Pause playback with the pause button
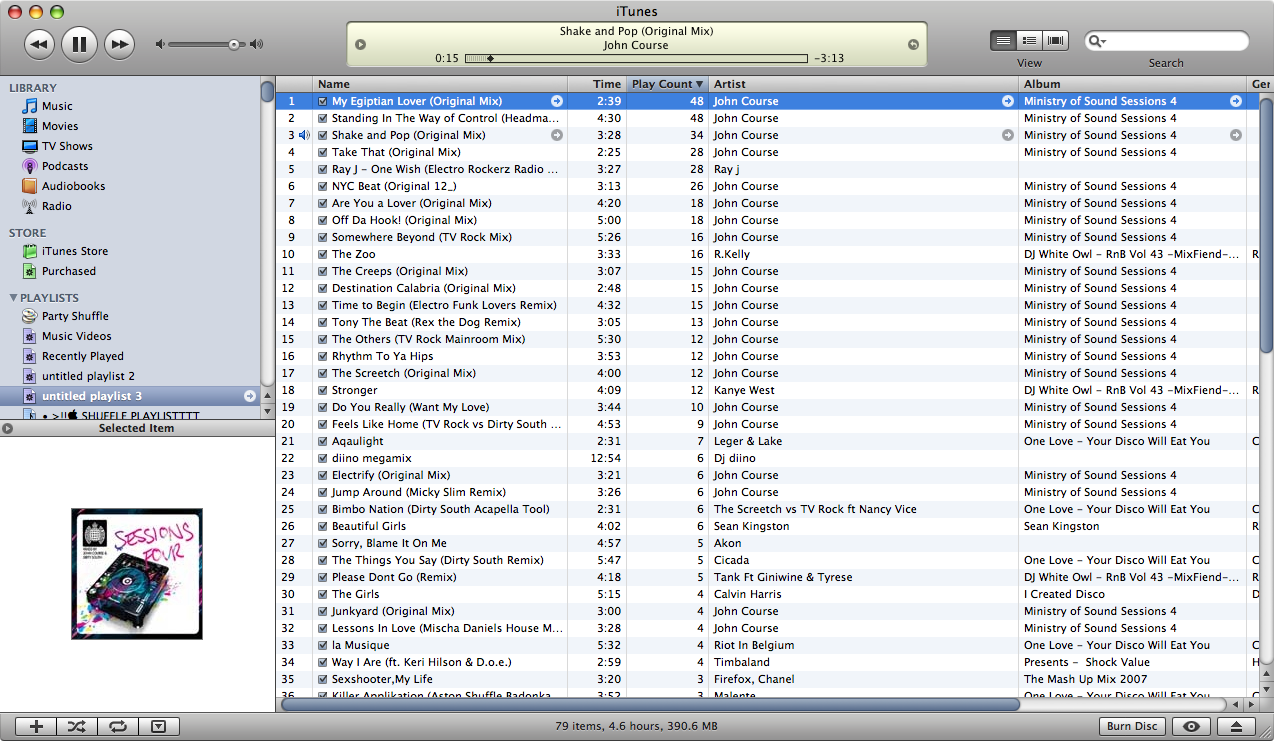This screenshot has height=741, width=1274. (x=79, y=43)
